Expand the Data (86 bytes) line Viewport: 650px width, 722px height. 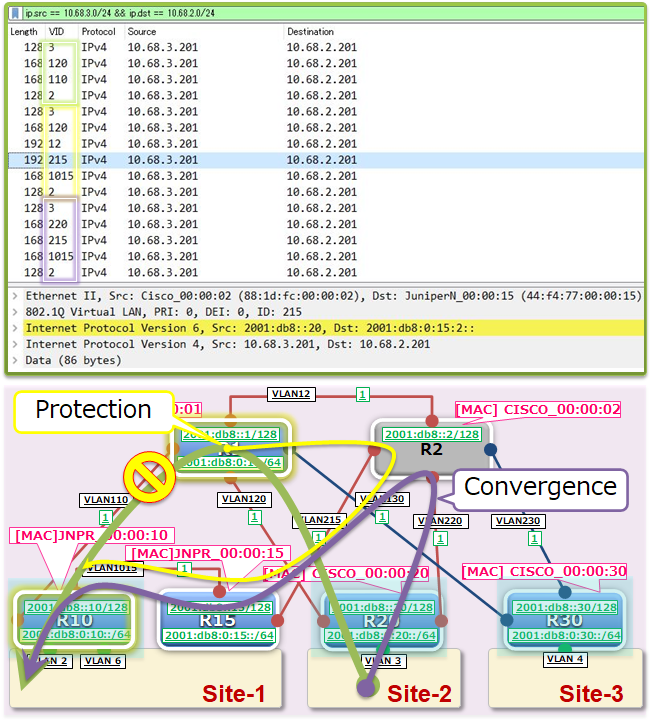click(15, 361)
